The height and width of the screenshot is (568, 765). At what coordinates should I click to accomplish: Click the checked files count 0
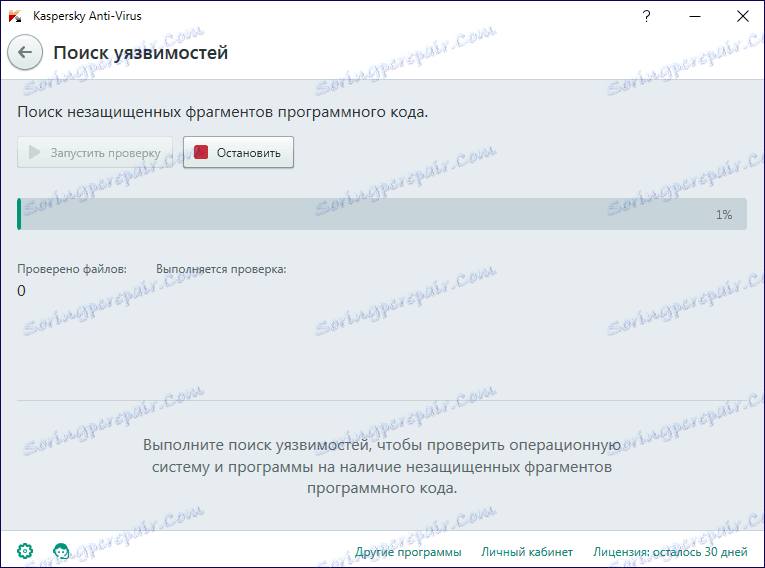pos(21,291)
